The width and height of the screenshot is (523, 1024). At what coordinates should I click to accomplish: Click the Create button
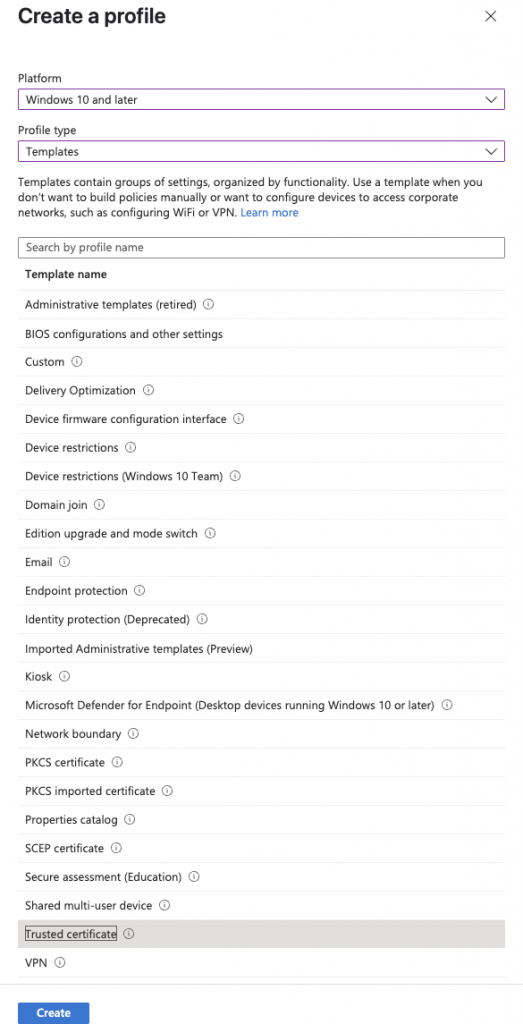pyautogui.click(x=54, y=1013)
